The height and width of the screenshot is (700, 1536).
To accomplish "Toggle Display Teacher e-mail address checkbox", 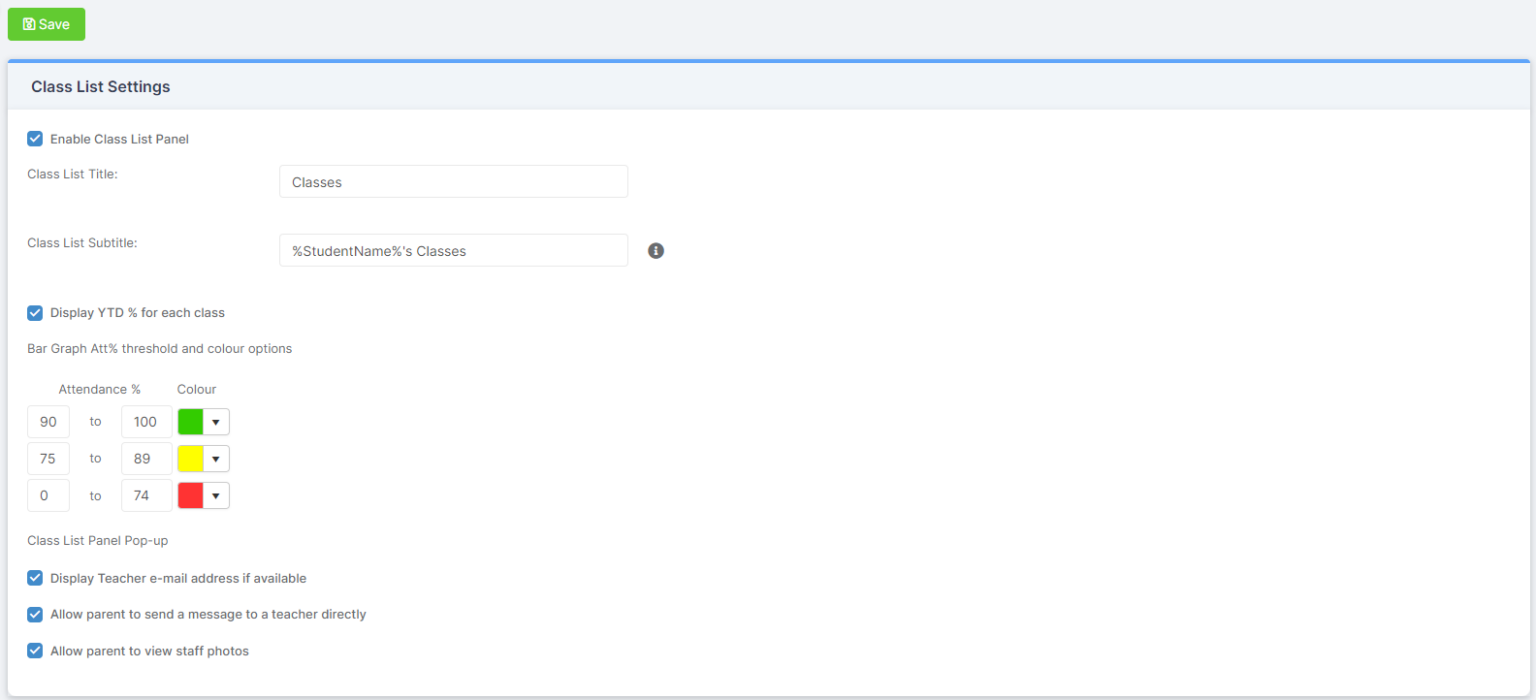I will [x=35, y=578].
